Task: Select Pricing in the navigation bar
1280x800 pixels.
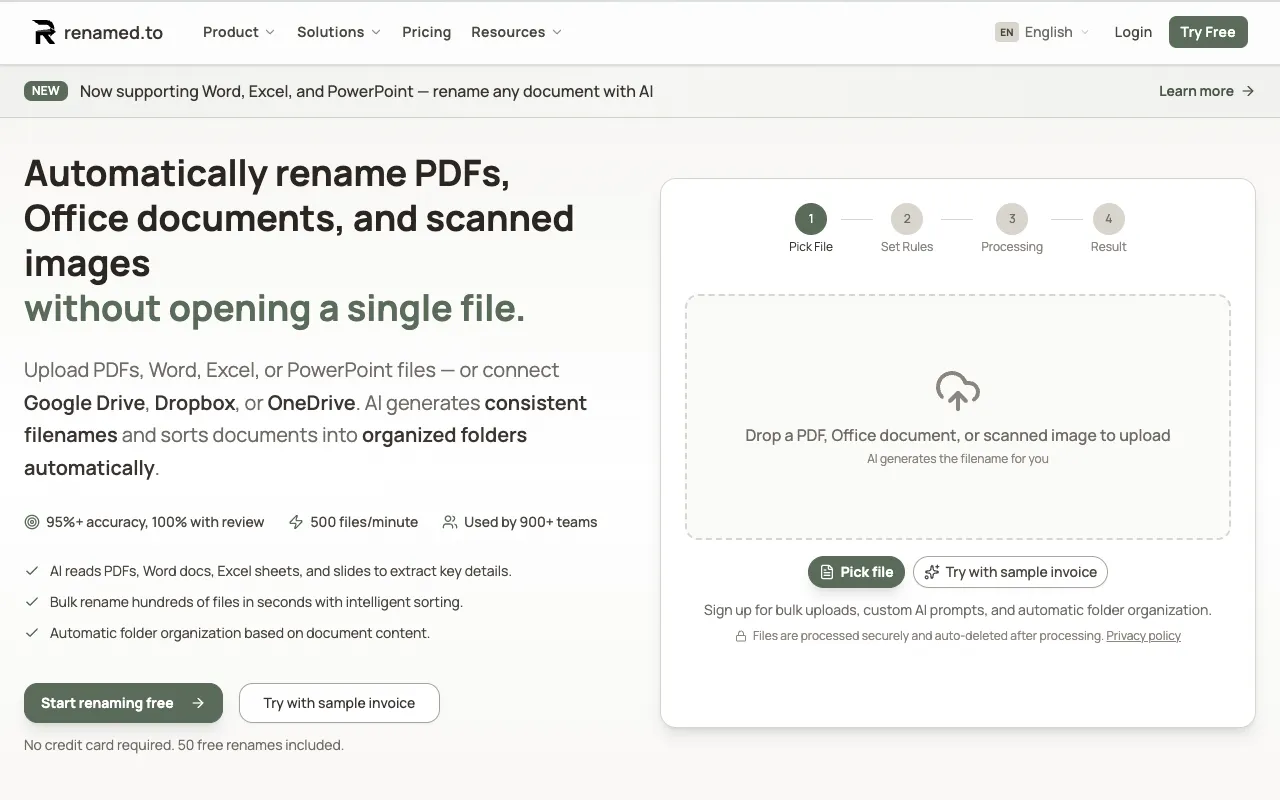Action: (427, 32)
